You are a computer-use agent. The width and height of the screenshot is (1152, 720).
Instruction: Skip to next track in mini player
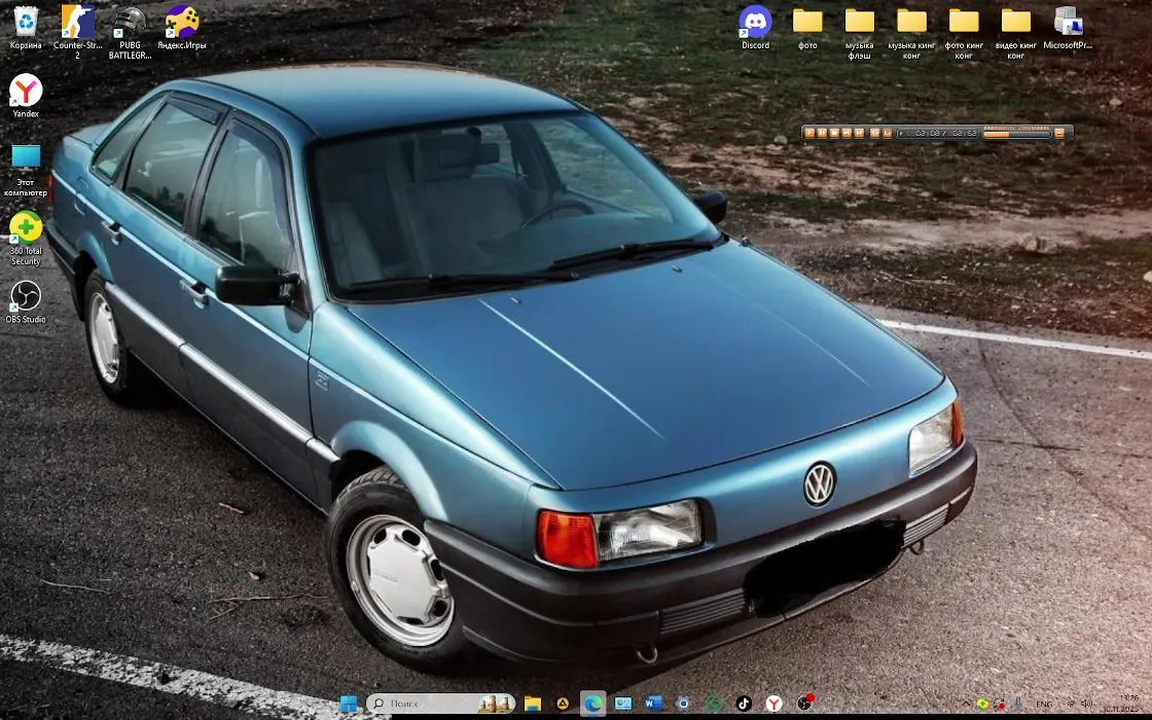coord(859,133)
